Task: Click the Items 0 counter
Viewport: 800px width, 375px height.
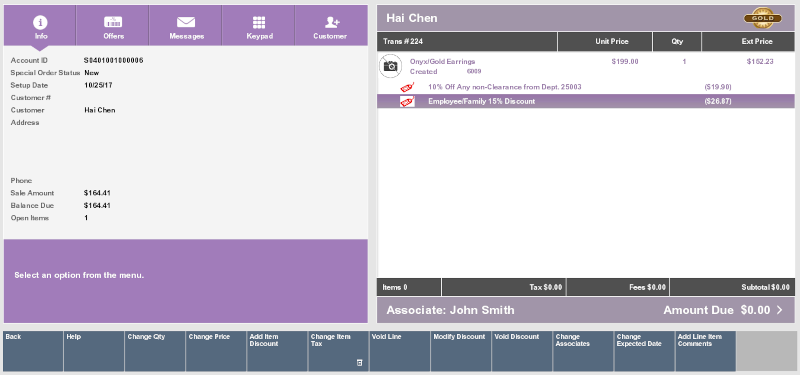Action: [409, 287]
